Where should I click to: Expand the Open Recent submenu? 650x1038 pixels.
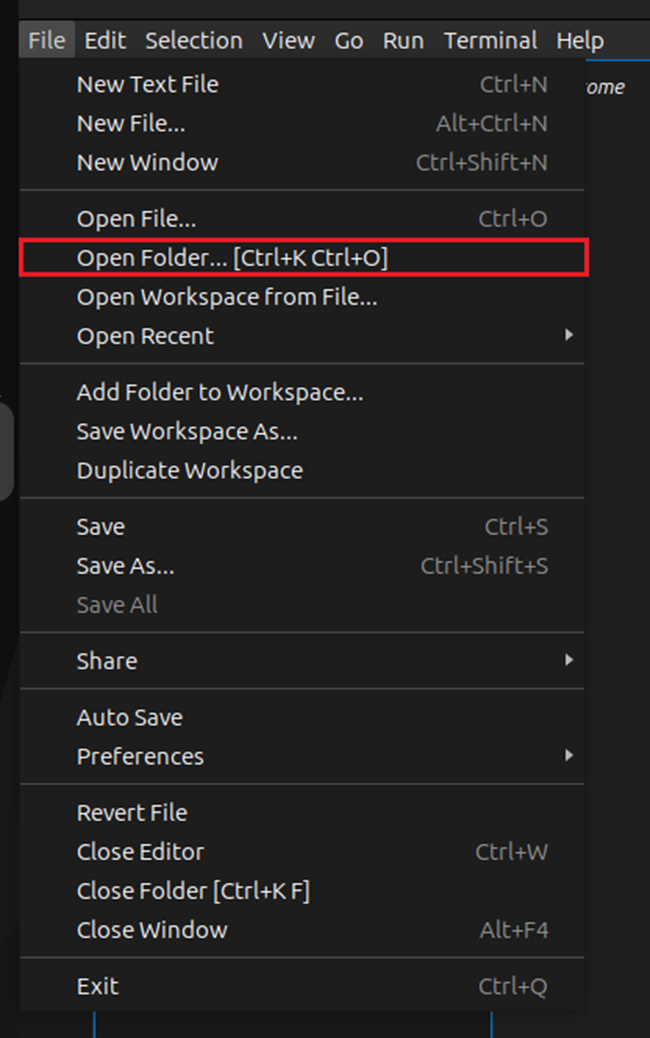coord(145,336)
